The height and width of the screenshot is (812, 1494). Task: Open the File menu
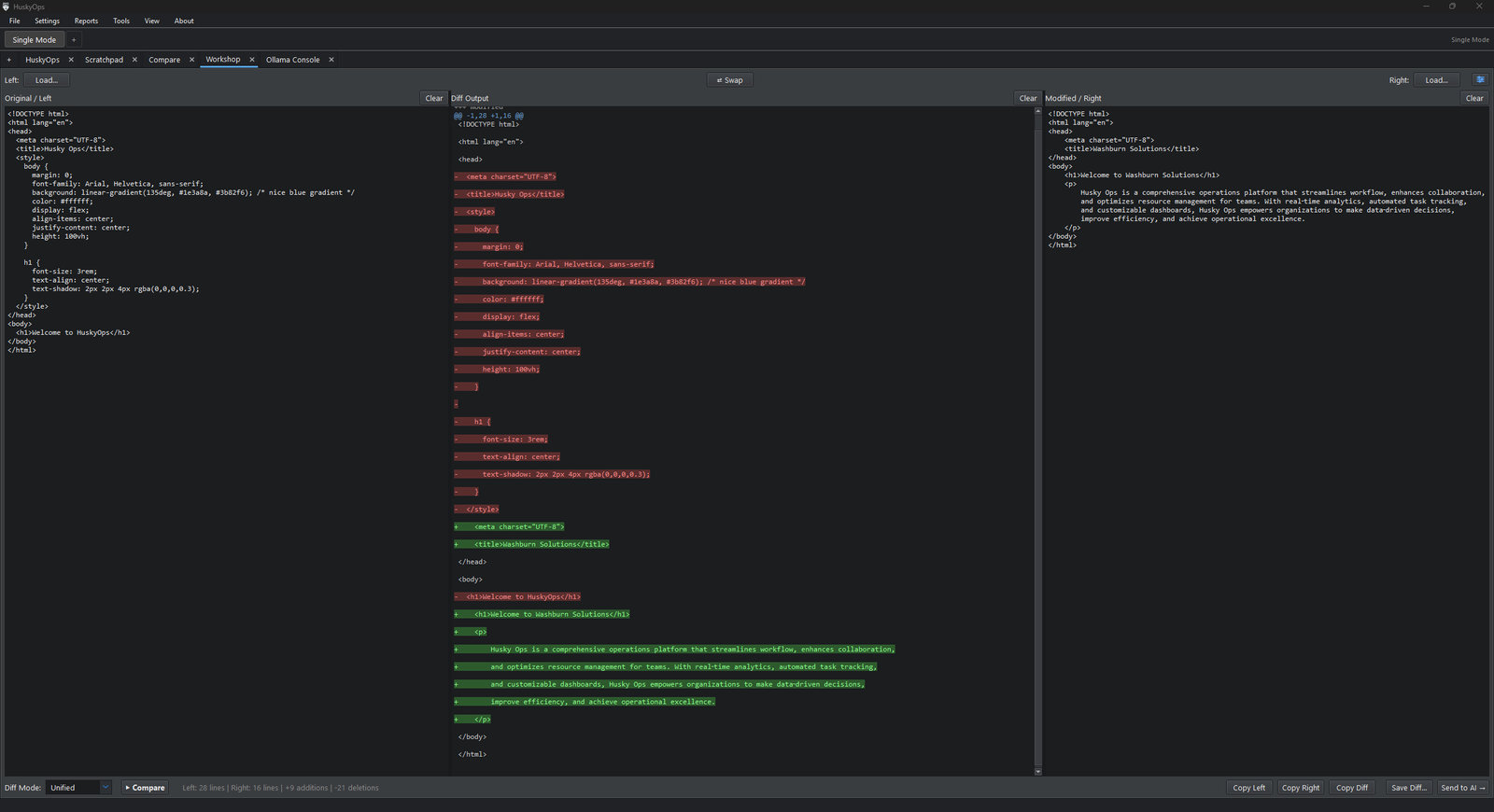[15, 21]
